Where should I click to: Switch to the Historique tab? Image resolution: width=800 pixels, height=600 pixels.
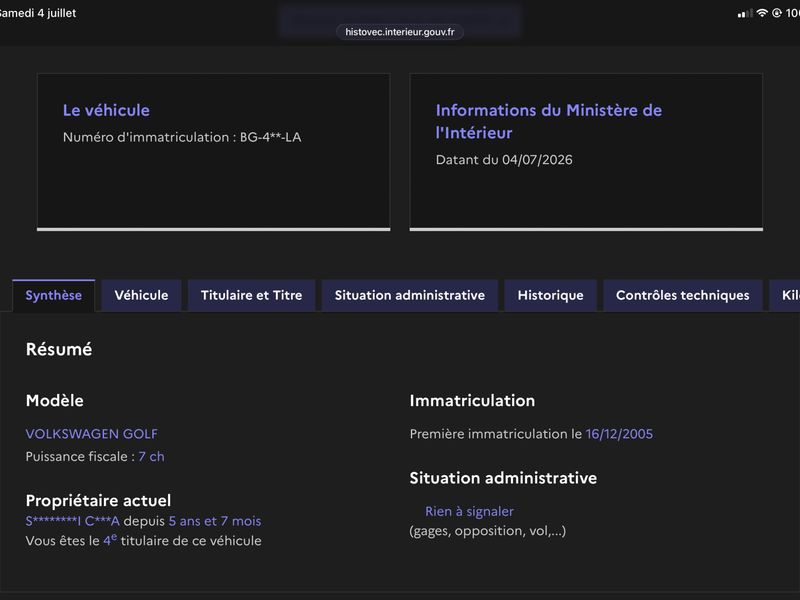click(x=551, y=295)
